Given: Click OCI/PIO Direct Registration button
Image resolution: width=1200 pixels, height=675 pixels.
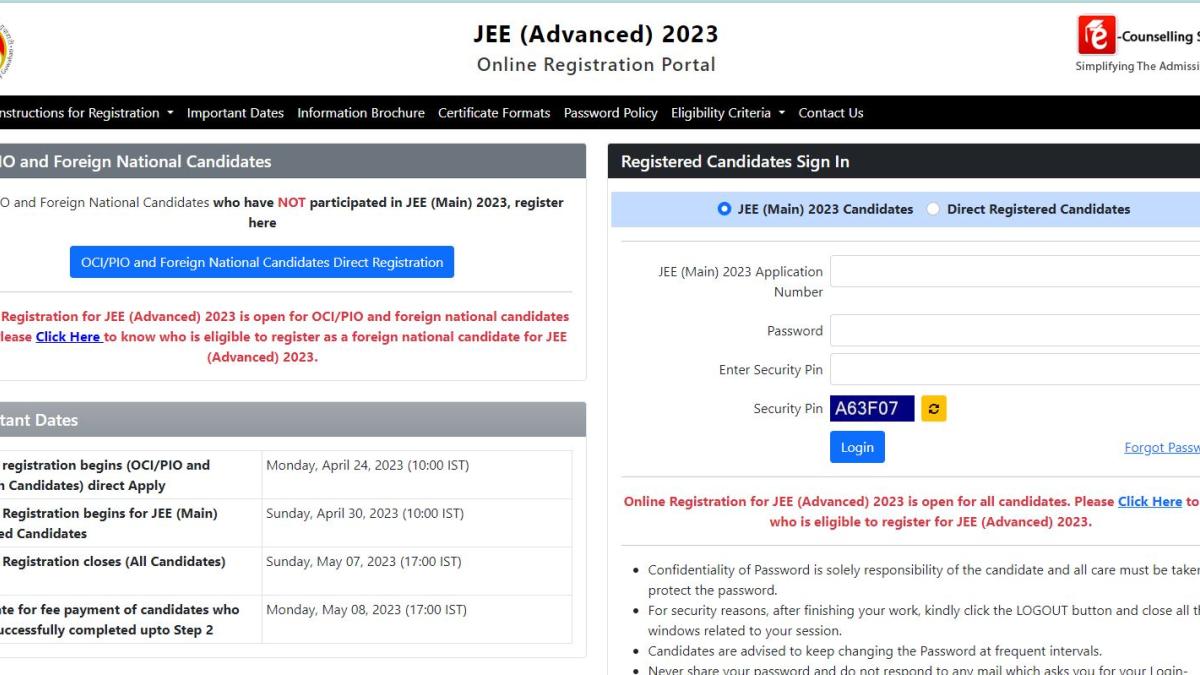Looking at the screenshot, I should click(261, 261).
